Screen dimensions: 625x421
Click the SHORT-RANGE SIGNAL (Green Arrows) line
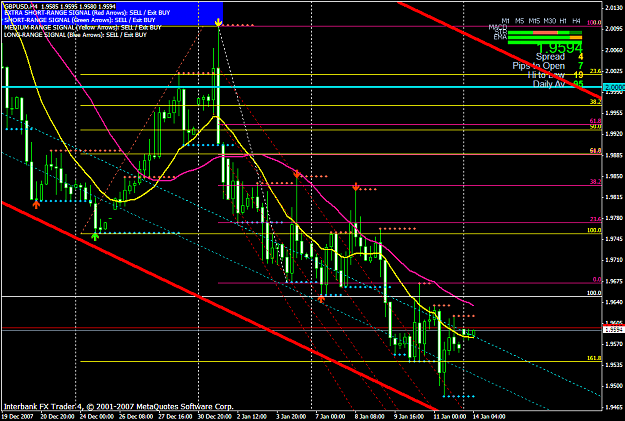[80, 20]
